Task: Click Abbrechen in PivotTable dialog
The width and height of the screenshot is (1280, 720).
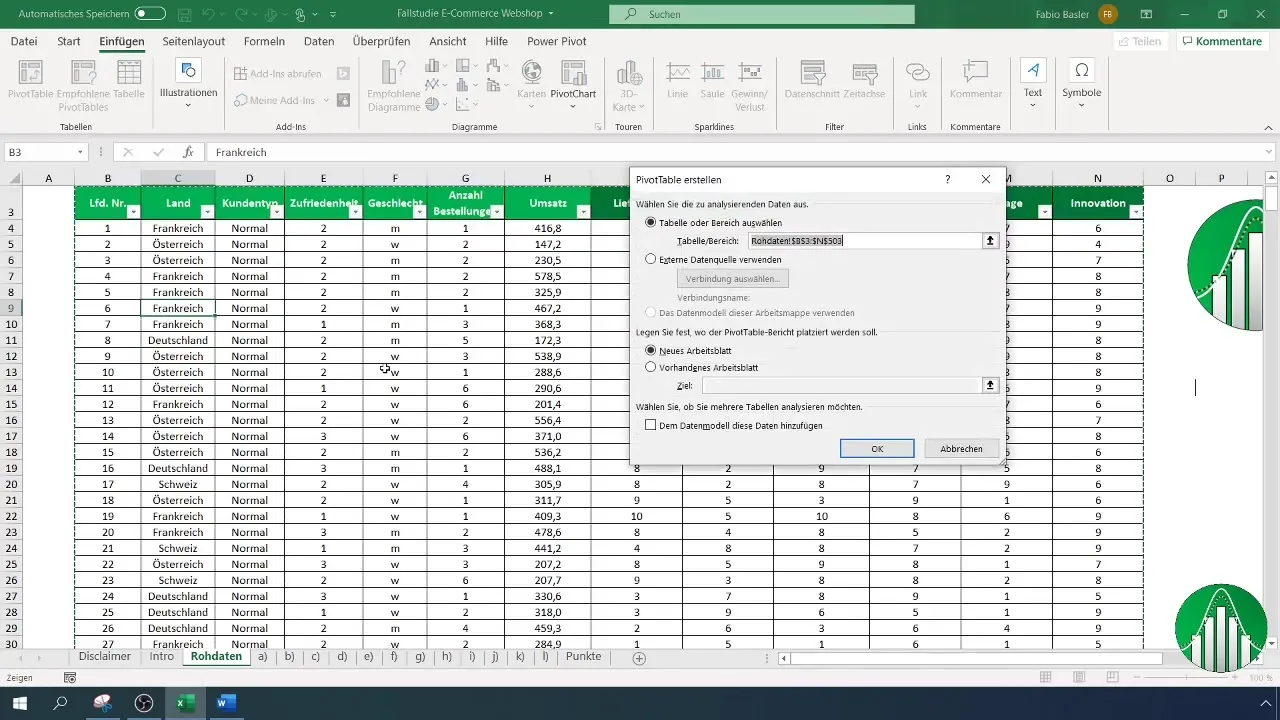Action: pyautogui.click(x=961, y=449)
